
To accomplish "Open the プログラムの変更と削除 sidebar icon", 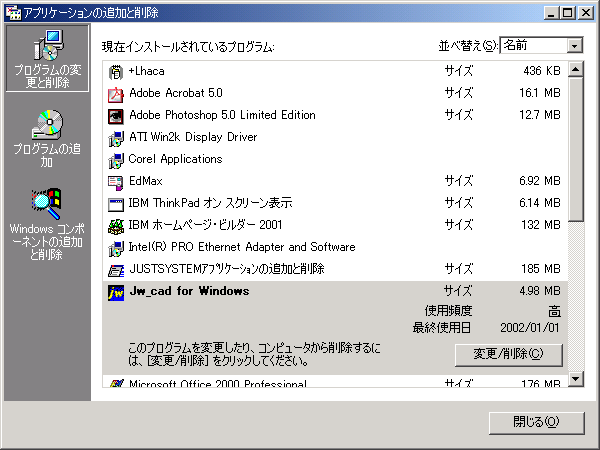I will 48,45.
